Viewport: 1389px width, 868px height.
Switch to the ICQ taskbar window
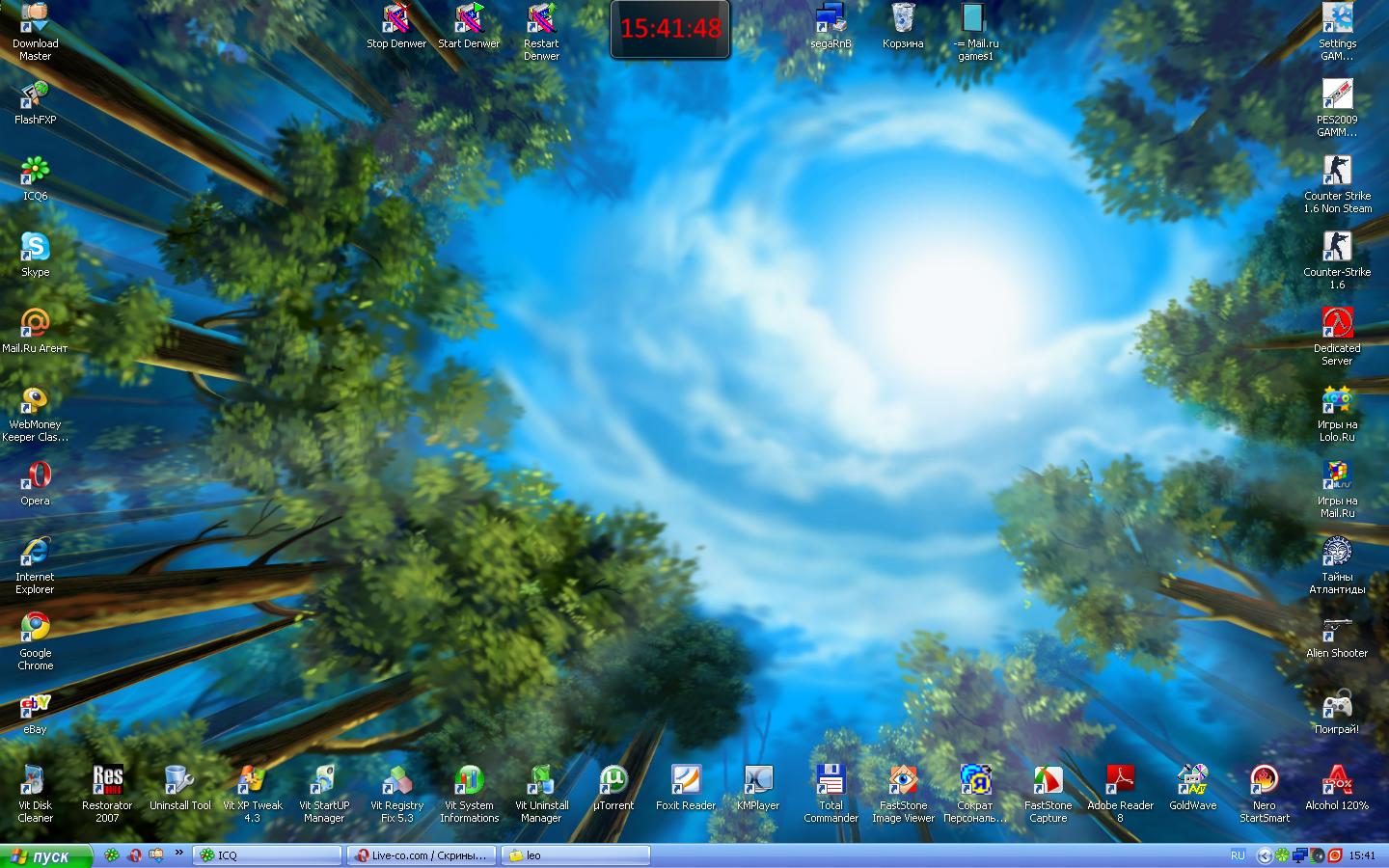click(267, 855)
